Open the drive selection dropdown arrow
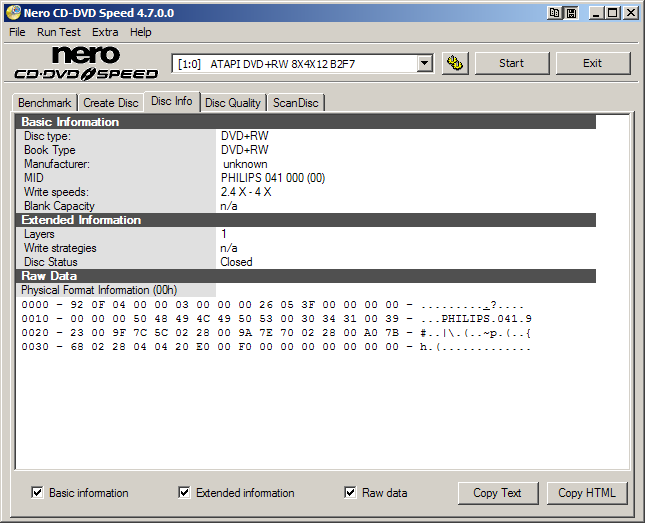 click(424, 63)
